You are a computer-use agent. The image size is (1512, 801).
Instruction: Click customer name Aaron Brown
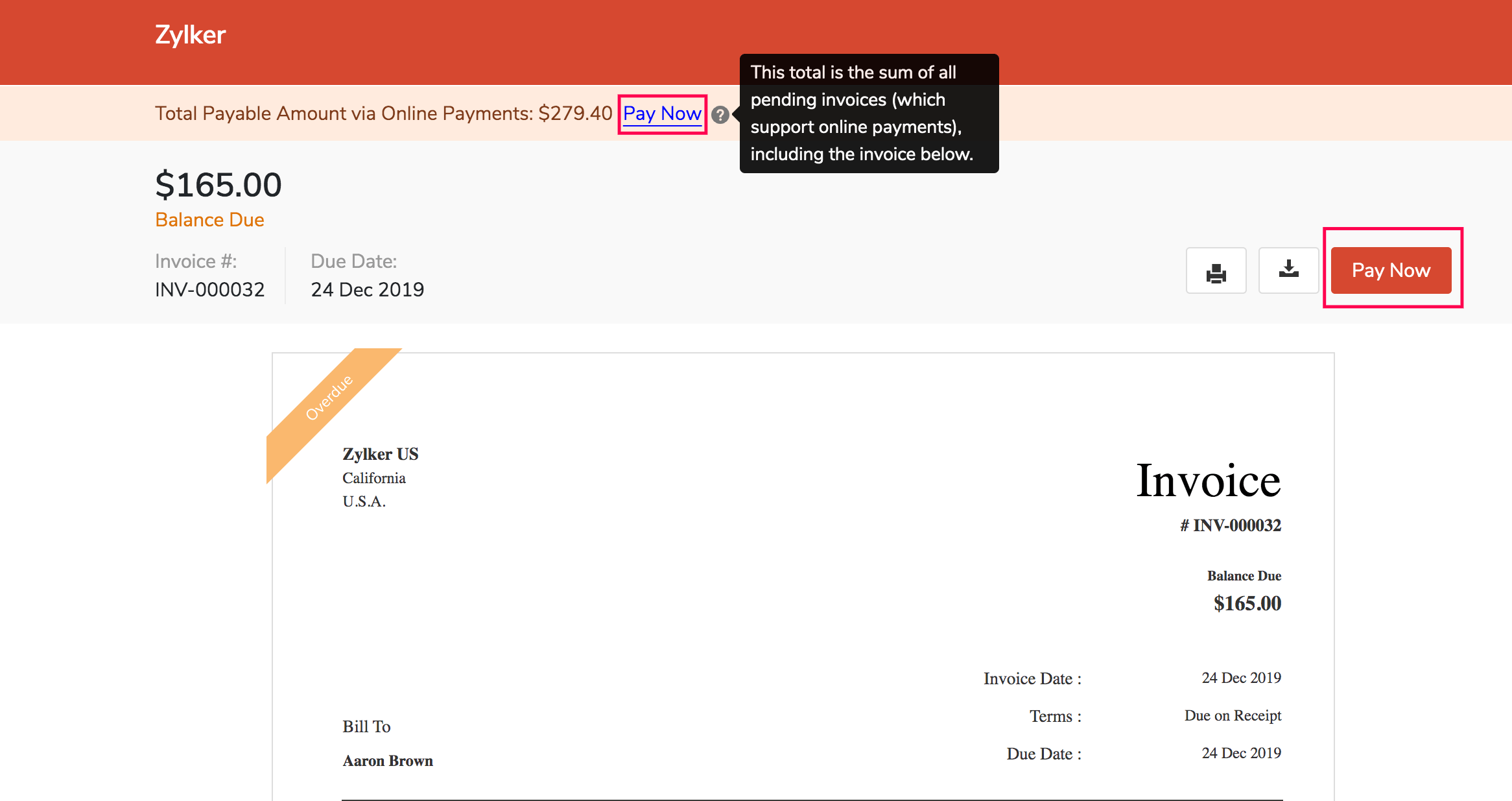click(x=388, y=761)
